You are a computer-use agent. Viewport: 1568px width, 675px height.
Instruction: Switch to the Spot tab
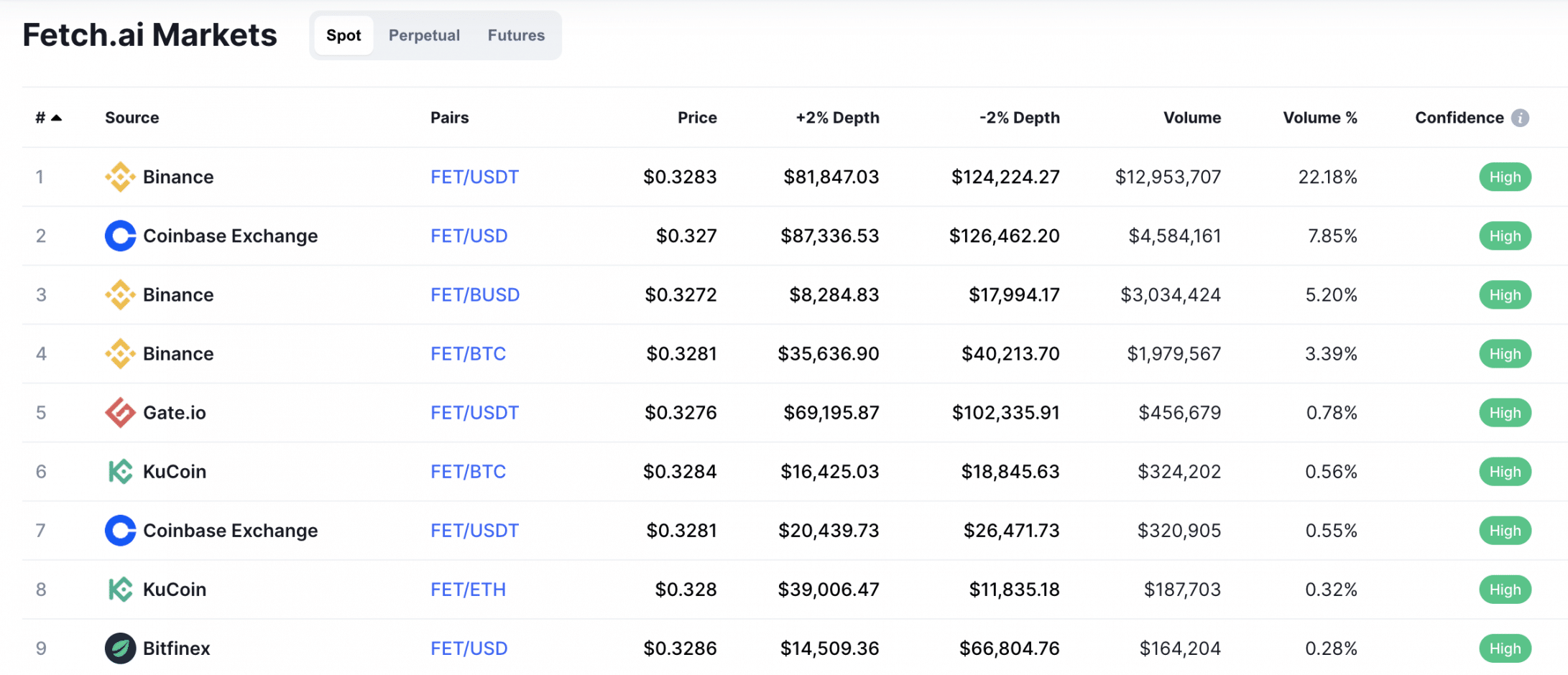(343, 35)
